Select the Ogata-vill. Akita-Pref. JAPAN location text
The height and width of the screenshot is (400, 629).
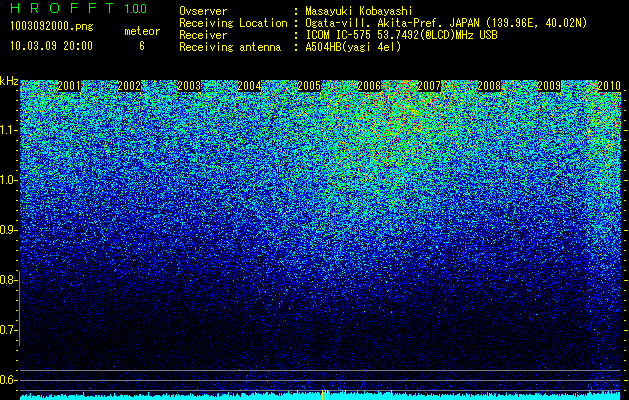(446, 23)
